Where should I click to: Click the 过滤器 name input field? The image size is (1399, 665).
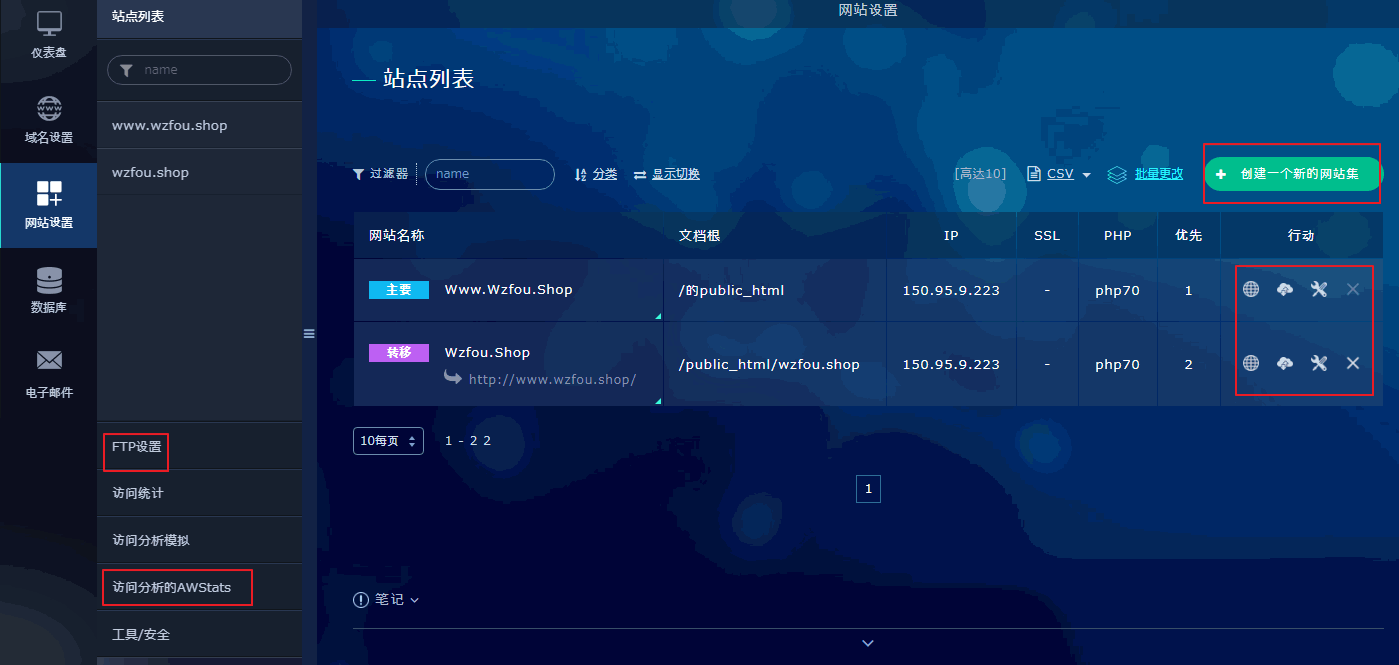point(490,174)
